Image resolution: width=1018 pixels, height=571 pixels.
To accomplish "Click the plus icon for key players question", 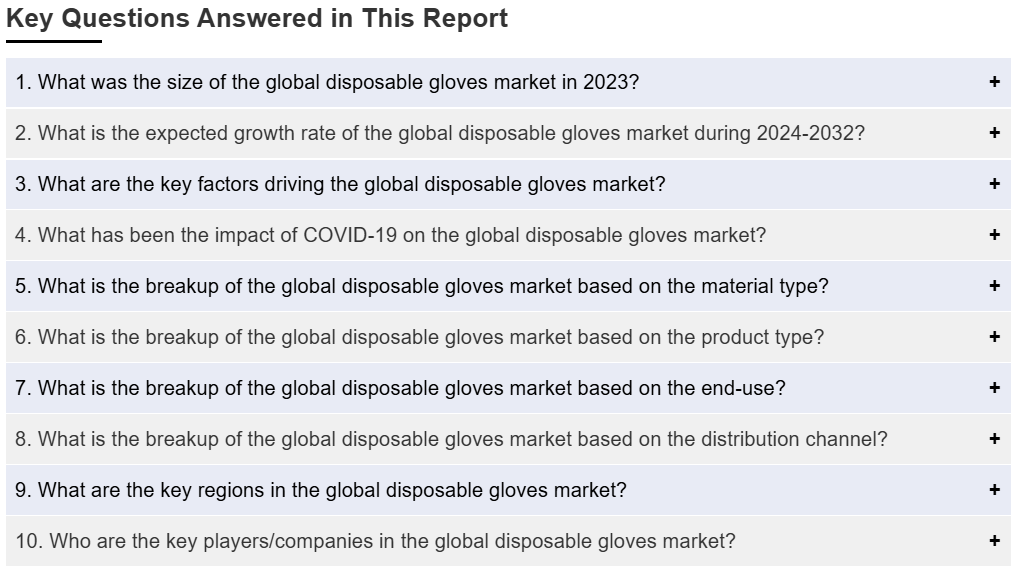I will pos(994,540).
